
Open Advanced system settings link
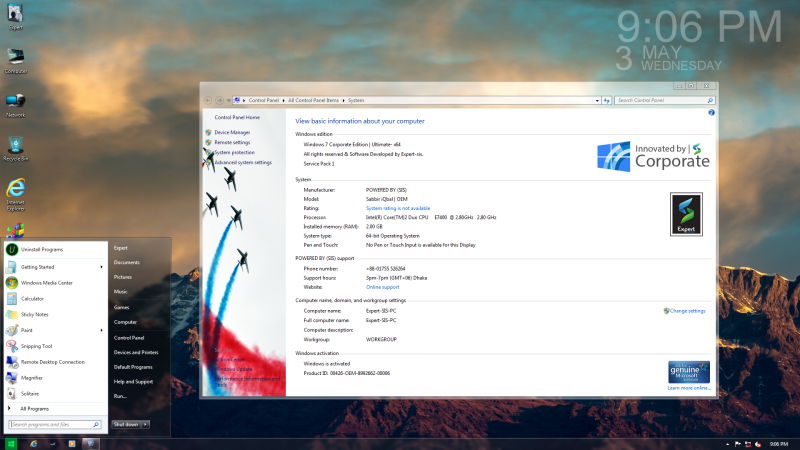[x=243, y=163]
